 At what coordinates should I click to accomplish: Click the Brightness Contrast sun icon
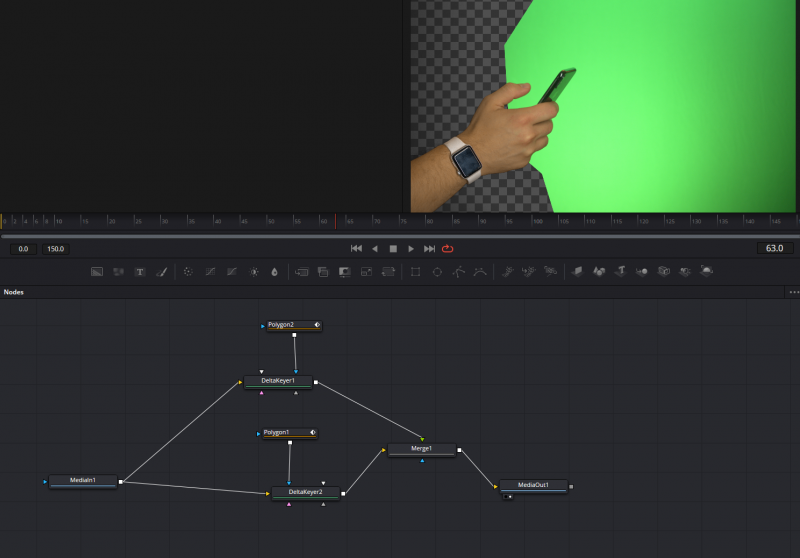(x=253, y=271)
